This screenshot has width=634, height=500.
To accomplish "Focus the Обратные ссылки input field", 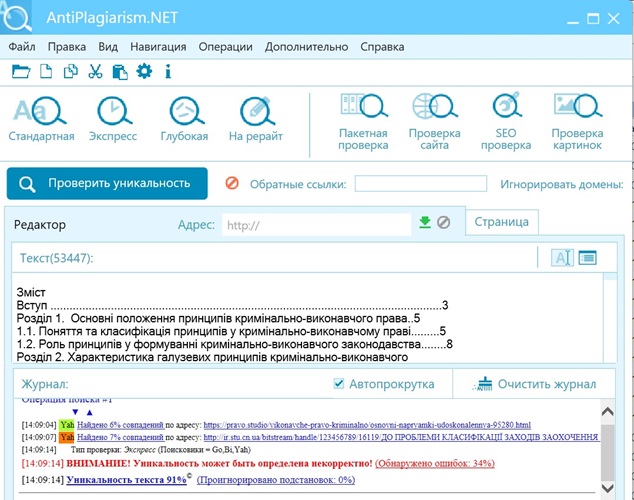I will coord(421,184).
